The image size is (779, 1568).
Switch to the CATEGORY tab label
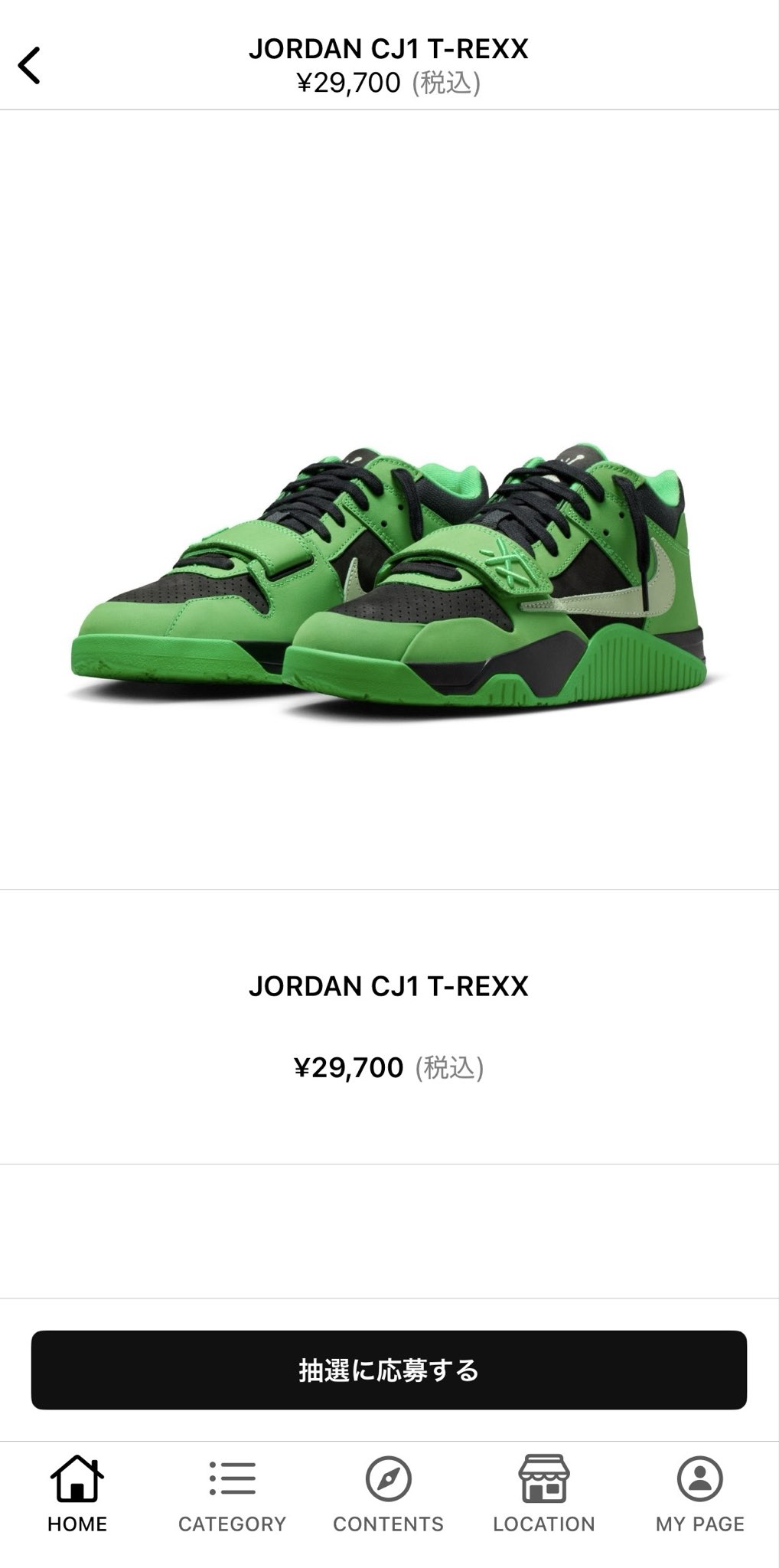233,1524
